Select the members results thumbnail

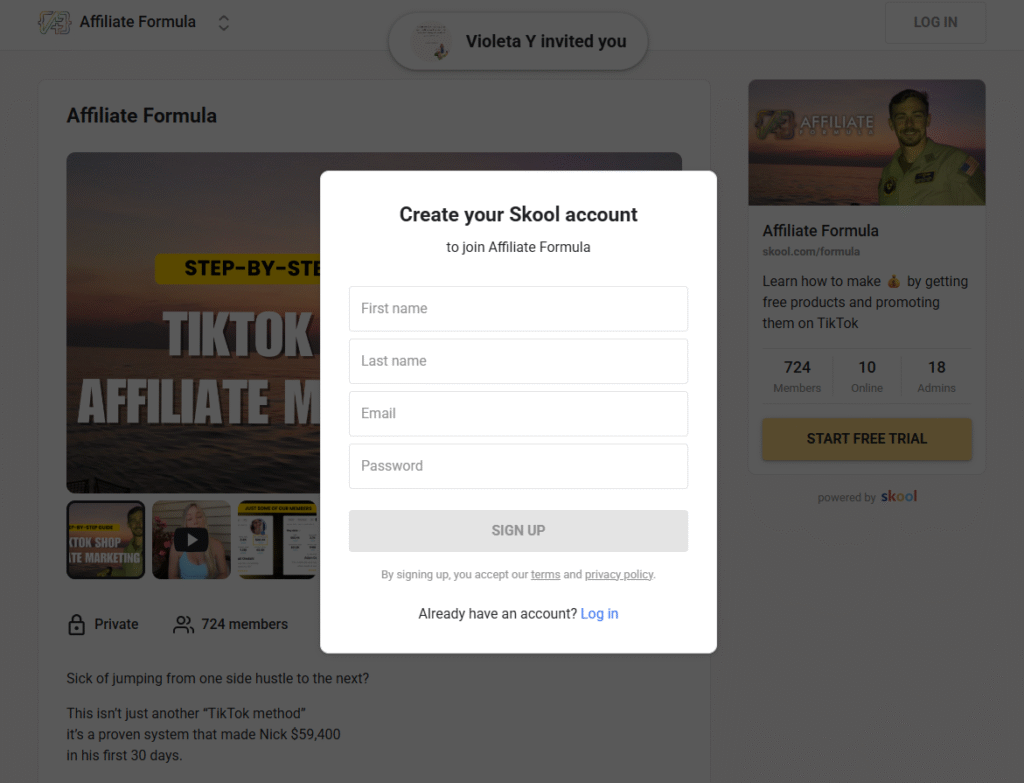click(278, 539)
